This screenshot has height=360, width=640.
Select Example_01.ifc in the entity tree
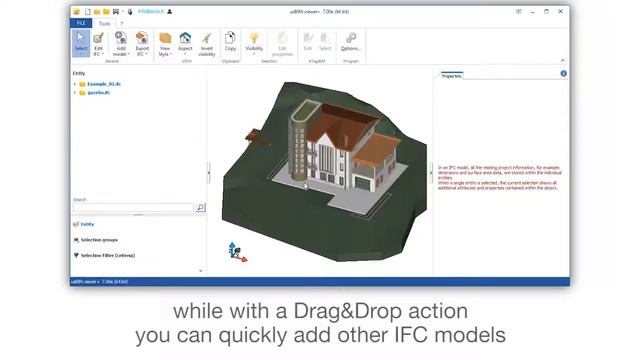(104, 84)
